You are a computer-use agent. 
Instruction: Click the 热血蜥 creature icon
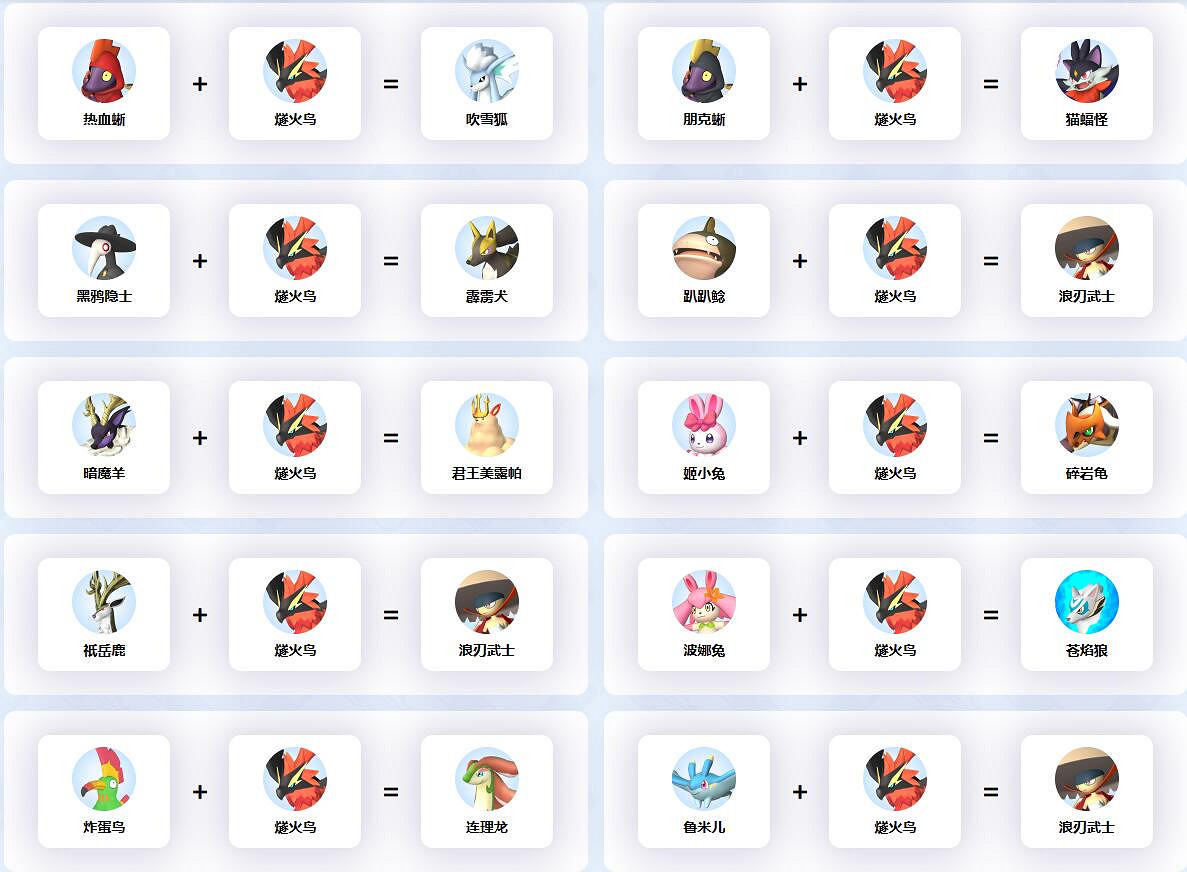(104, 71)
